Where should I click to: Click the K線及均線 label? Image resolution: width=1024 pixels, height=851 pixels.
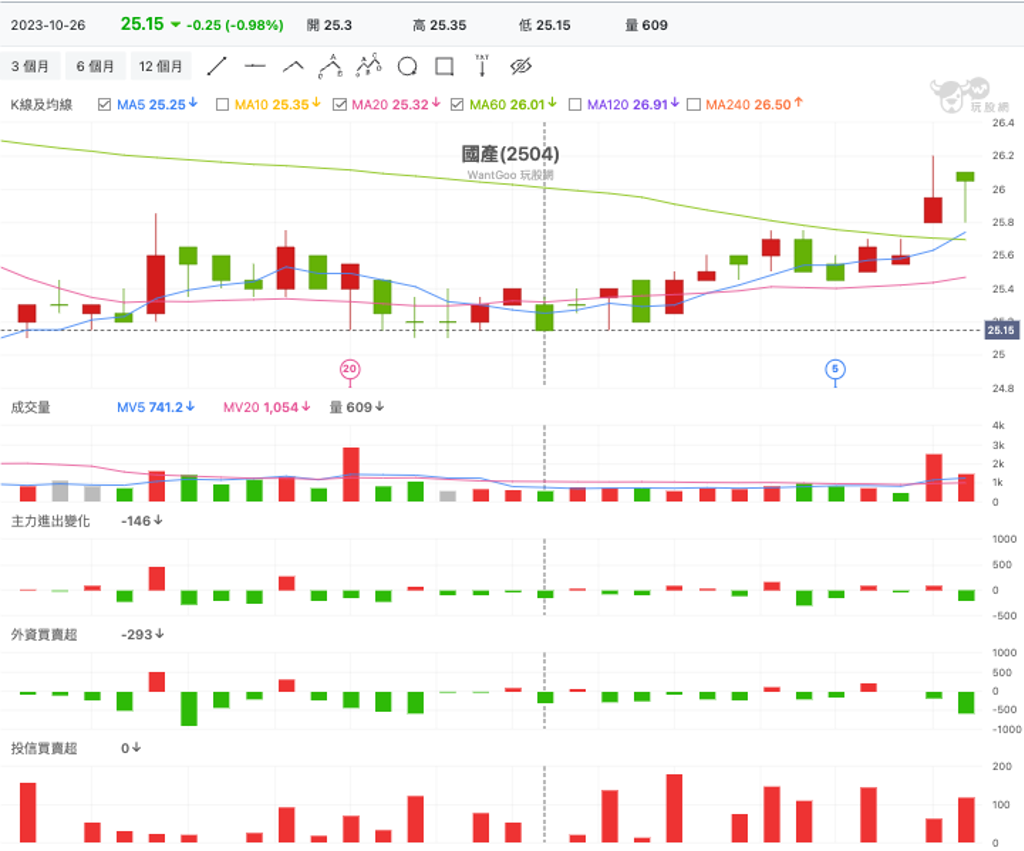click(42, 104)
